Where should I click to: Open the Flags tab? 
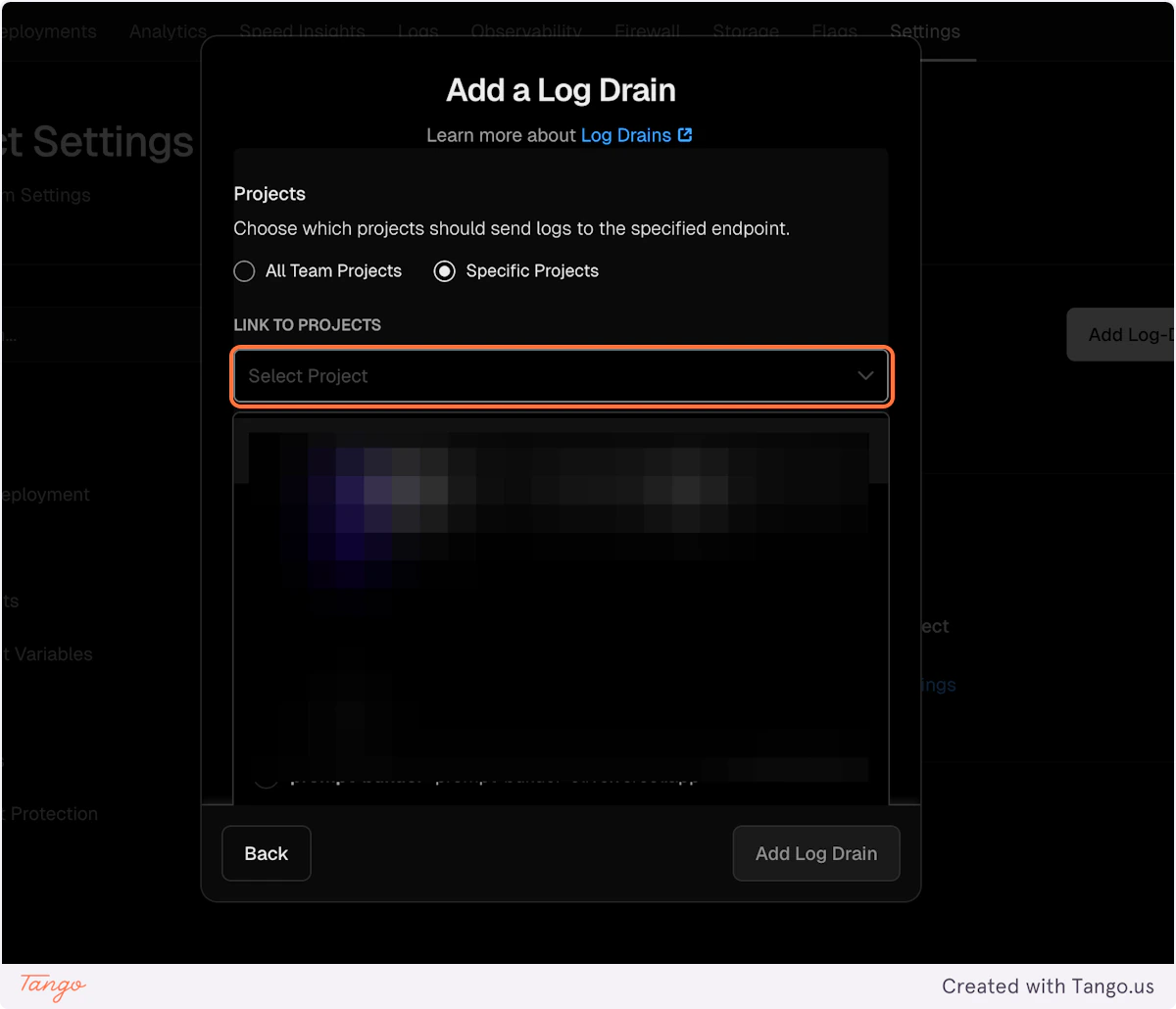(x=833, y=31)
